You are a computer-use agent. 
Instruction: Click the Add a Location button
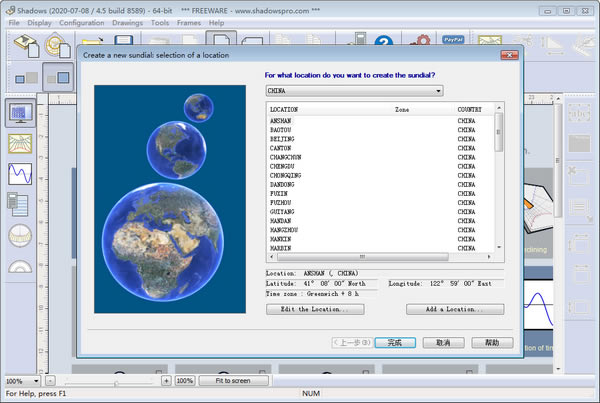pos(454,310)
